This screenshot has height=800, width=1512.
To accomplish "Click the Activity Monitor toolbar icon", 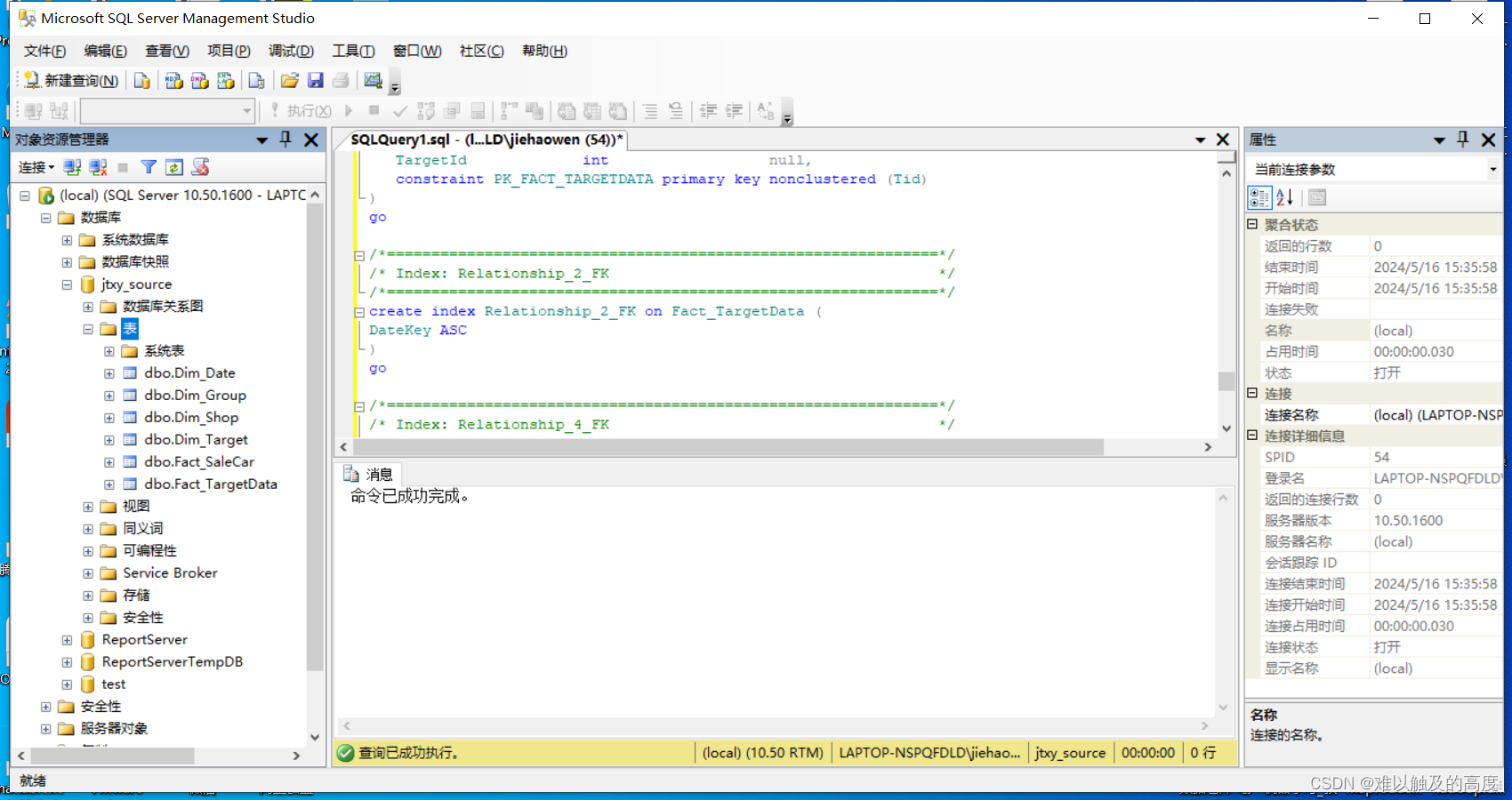I will (373, 81).
